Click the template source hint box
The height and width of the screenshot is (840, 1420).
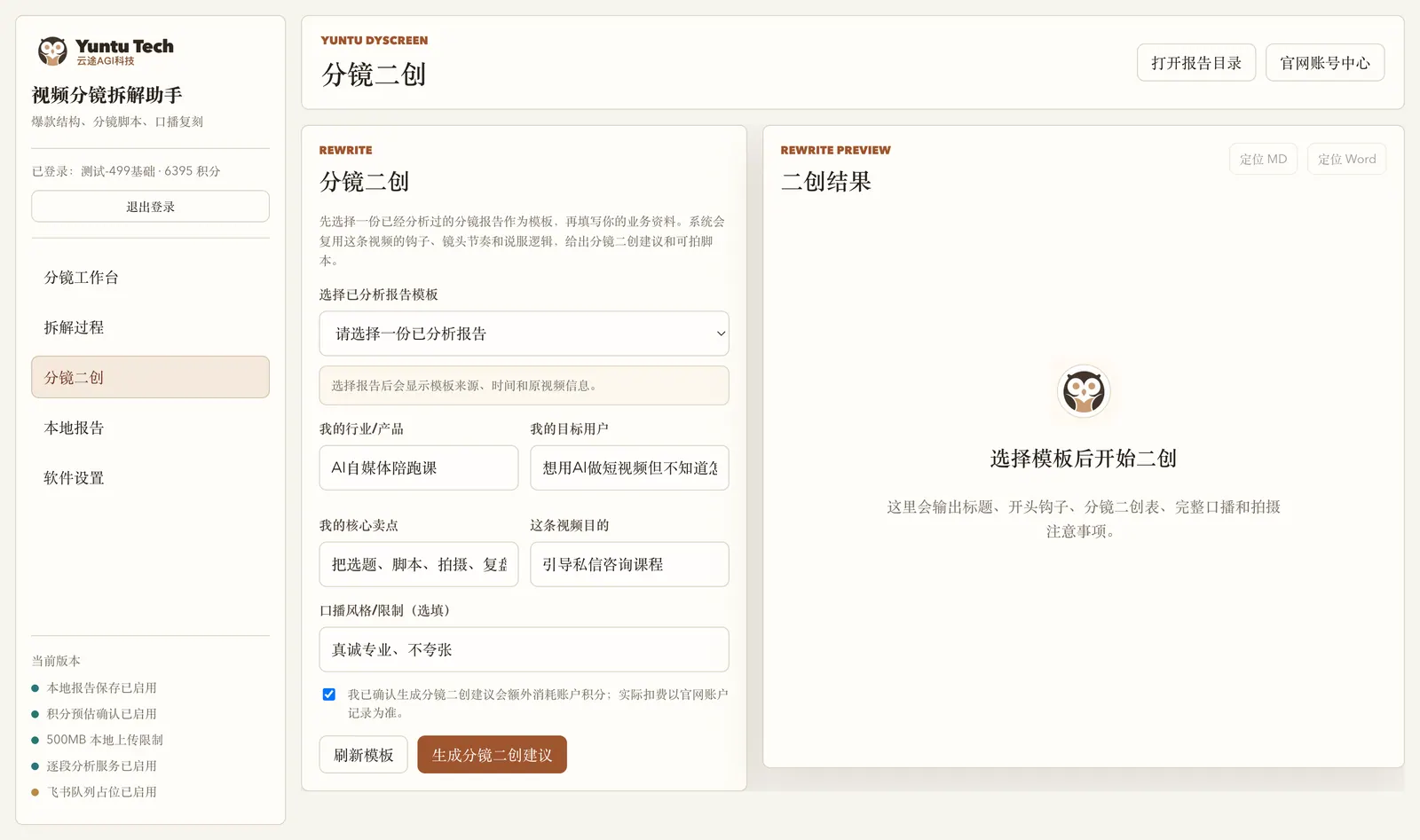click(x=524, y=386)
